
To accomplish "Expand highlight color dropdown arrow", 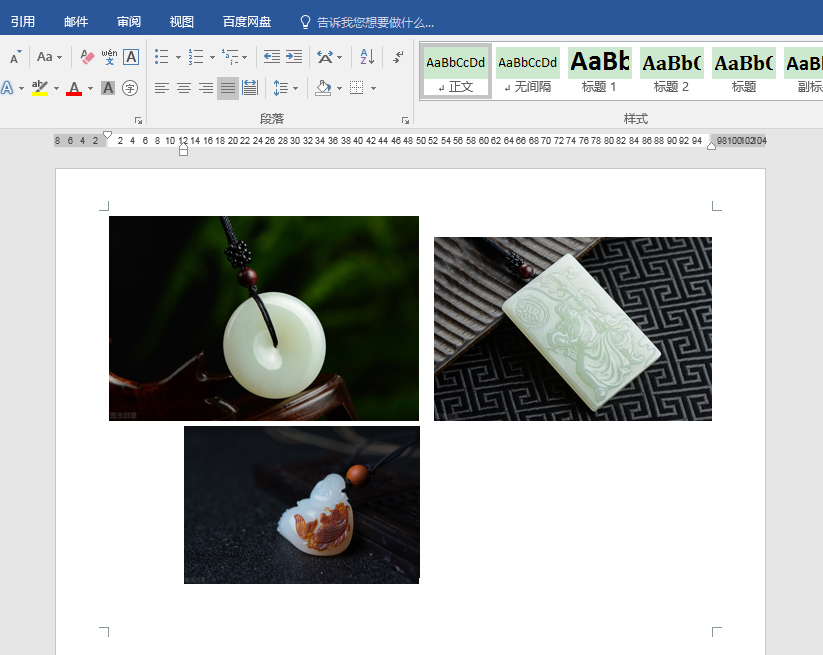I will pos(56,88).
